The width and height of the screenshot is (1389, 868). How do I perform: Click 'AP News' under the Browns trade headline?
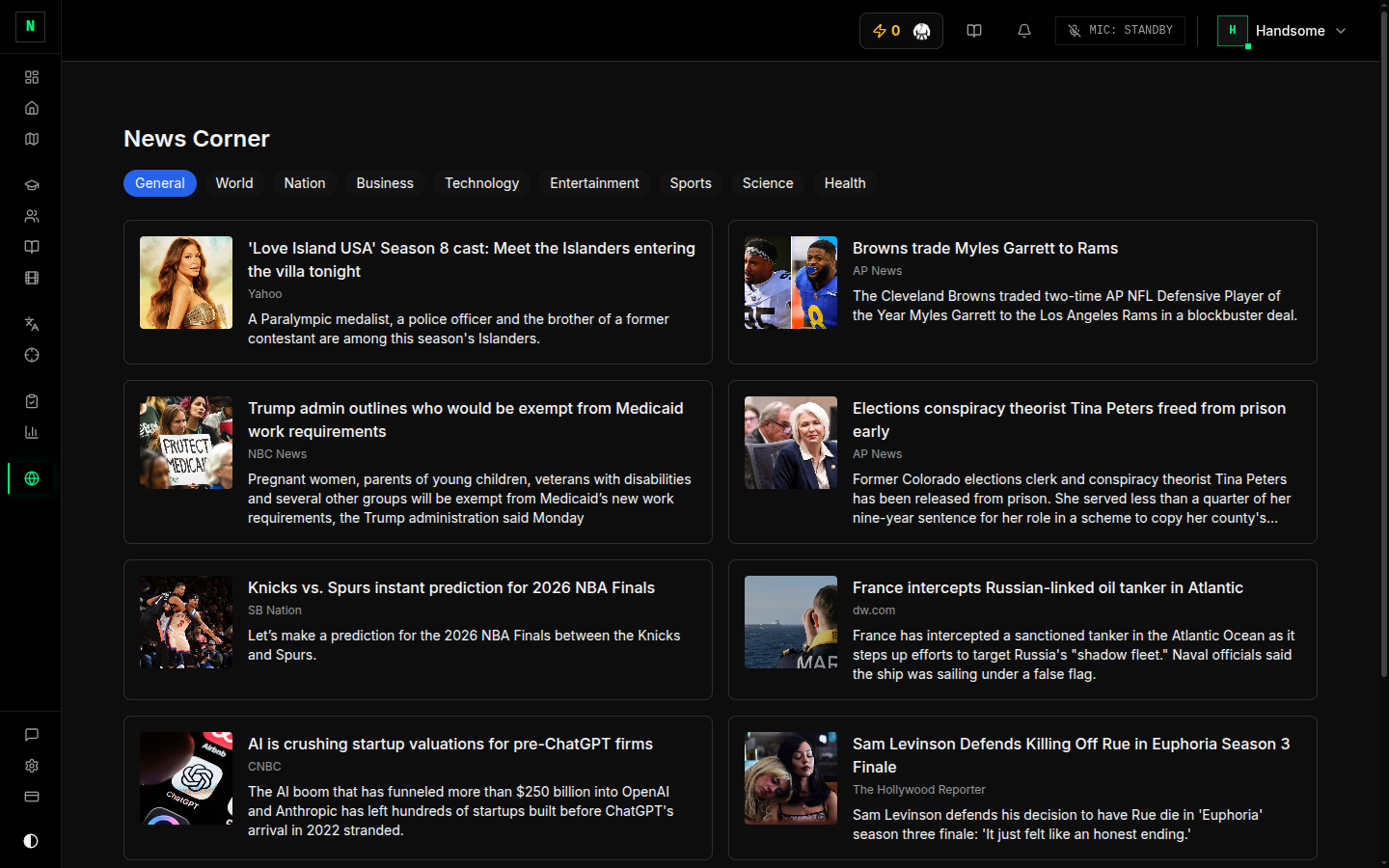click(x=878, y=271)
